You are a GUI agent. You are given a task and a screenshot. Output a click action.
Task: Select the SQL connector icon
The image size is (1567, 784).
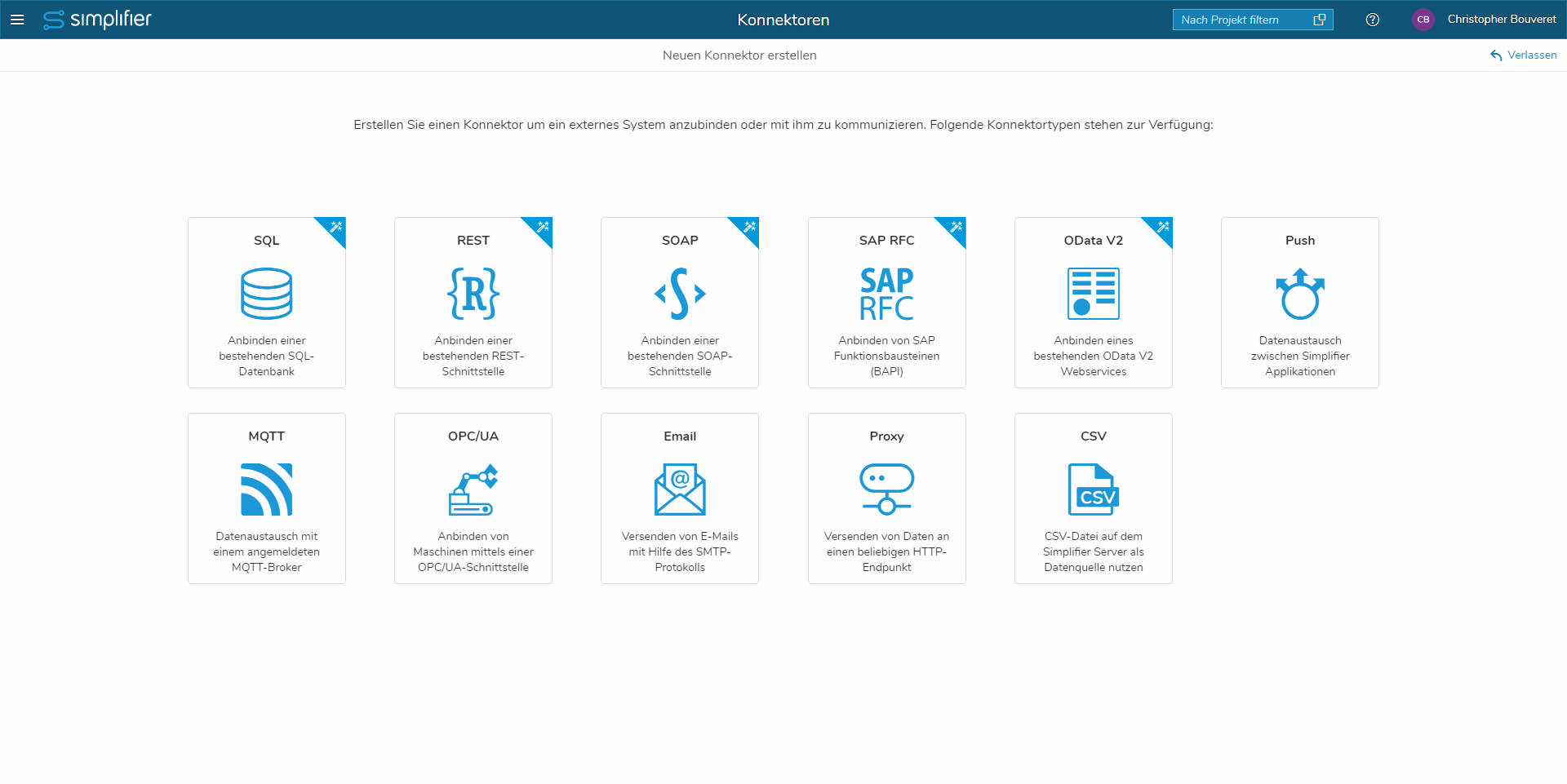pos(266,295)
